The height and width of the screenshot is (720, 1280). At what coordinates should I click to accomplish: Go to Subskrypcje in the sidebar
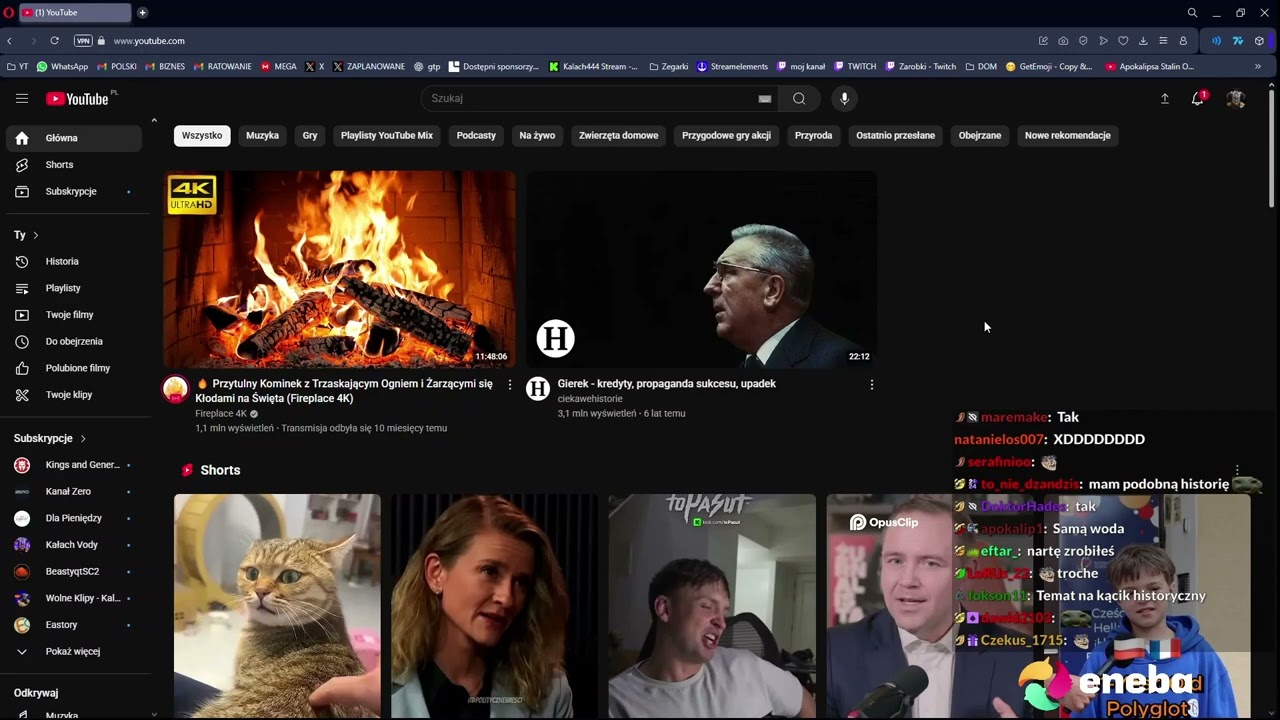74,191
